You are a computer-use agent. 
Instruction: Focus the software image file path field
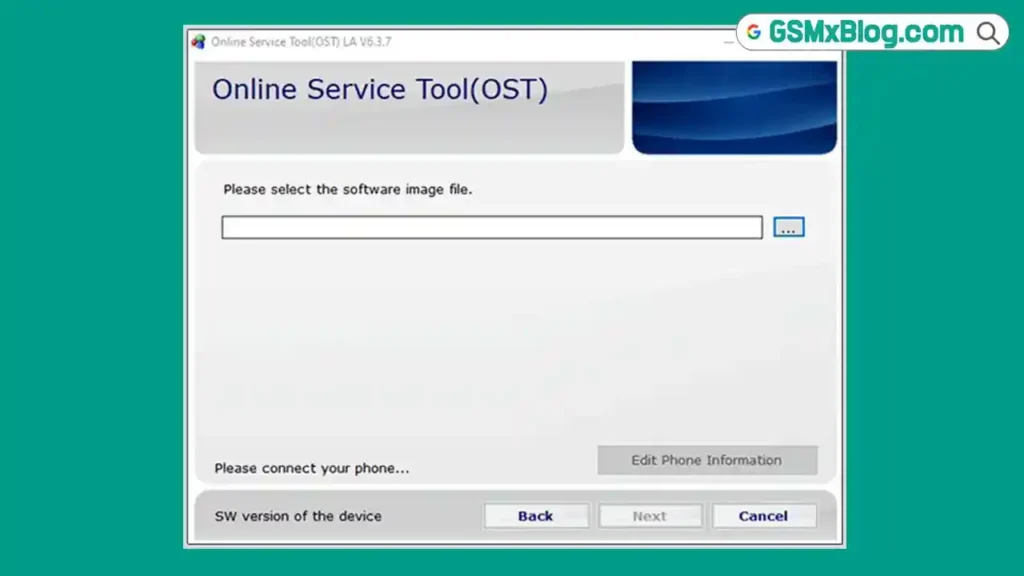click(x=492, y=227)
